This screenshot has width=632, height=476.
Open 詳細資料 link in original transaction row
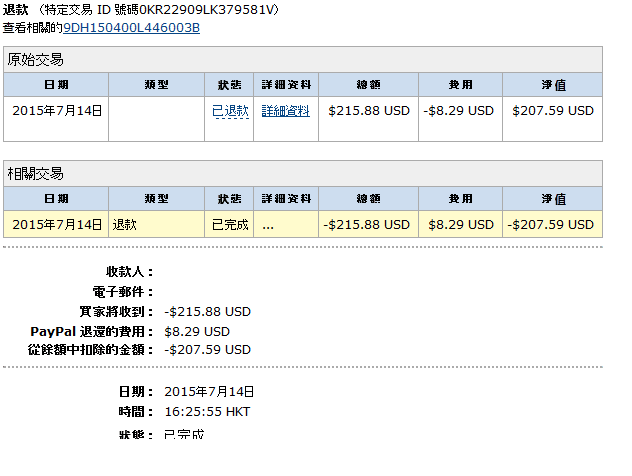pyautogui.click(x=285, y=111)
